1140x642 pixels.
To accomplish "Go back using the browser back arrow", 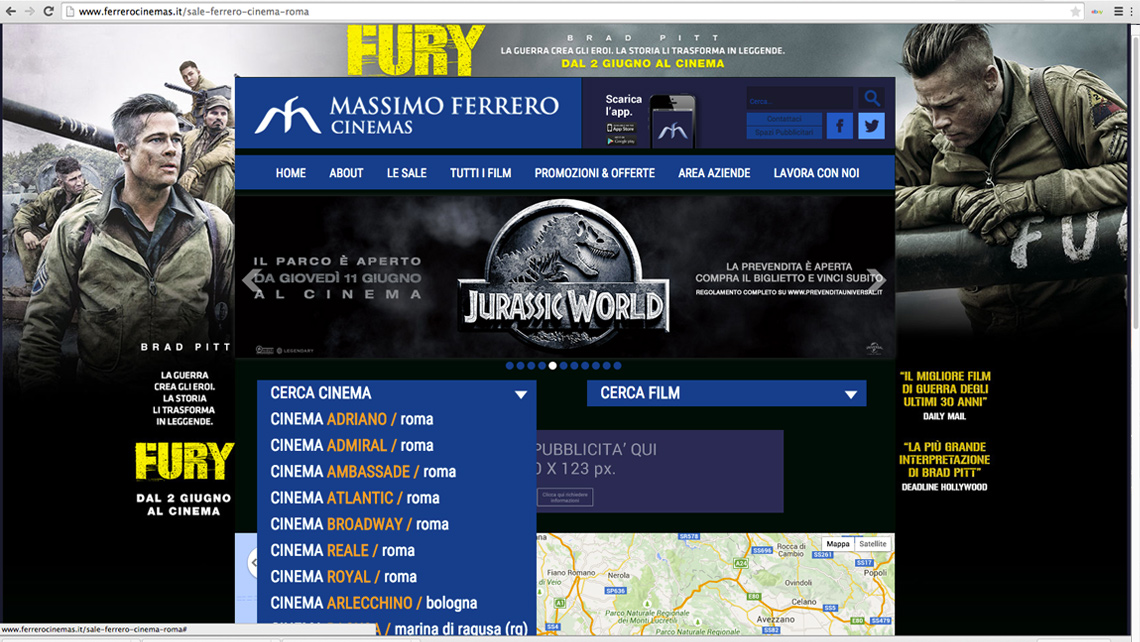I will (11, 12).
